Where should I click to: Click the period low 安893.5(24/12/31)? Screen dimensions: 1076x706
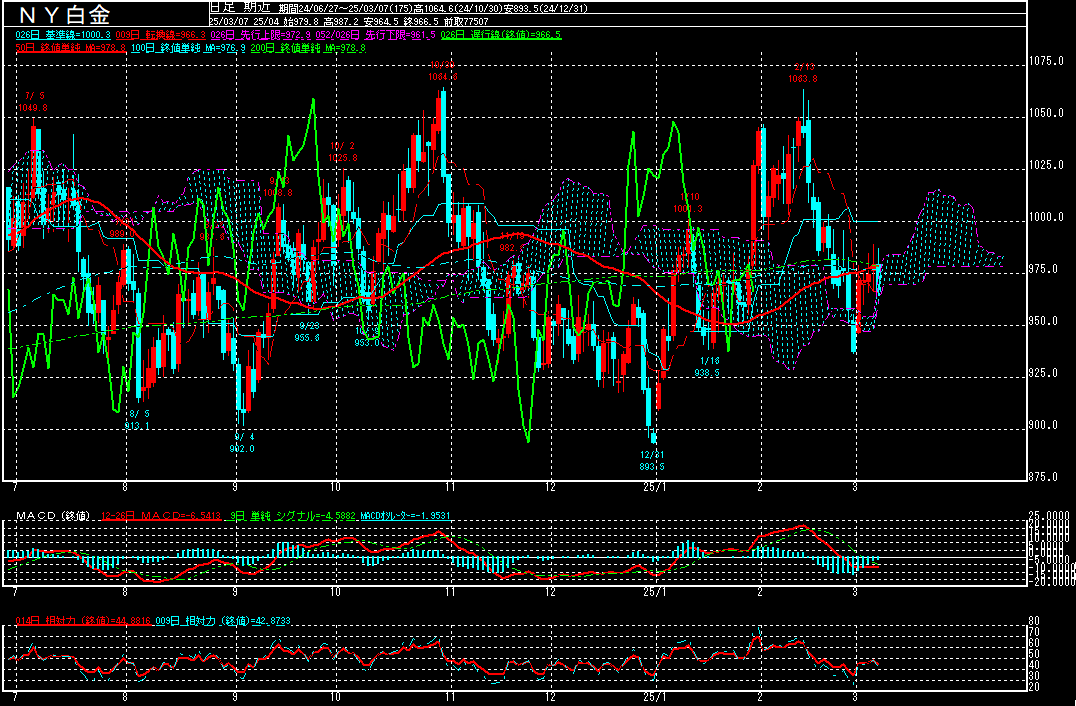click(x=546, y=9)
